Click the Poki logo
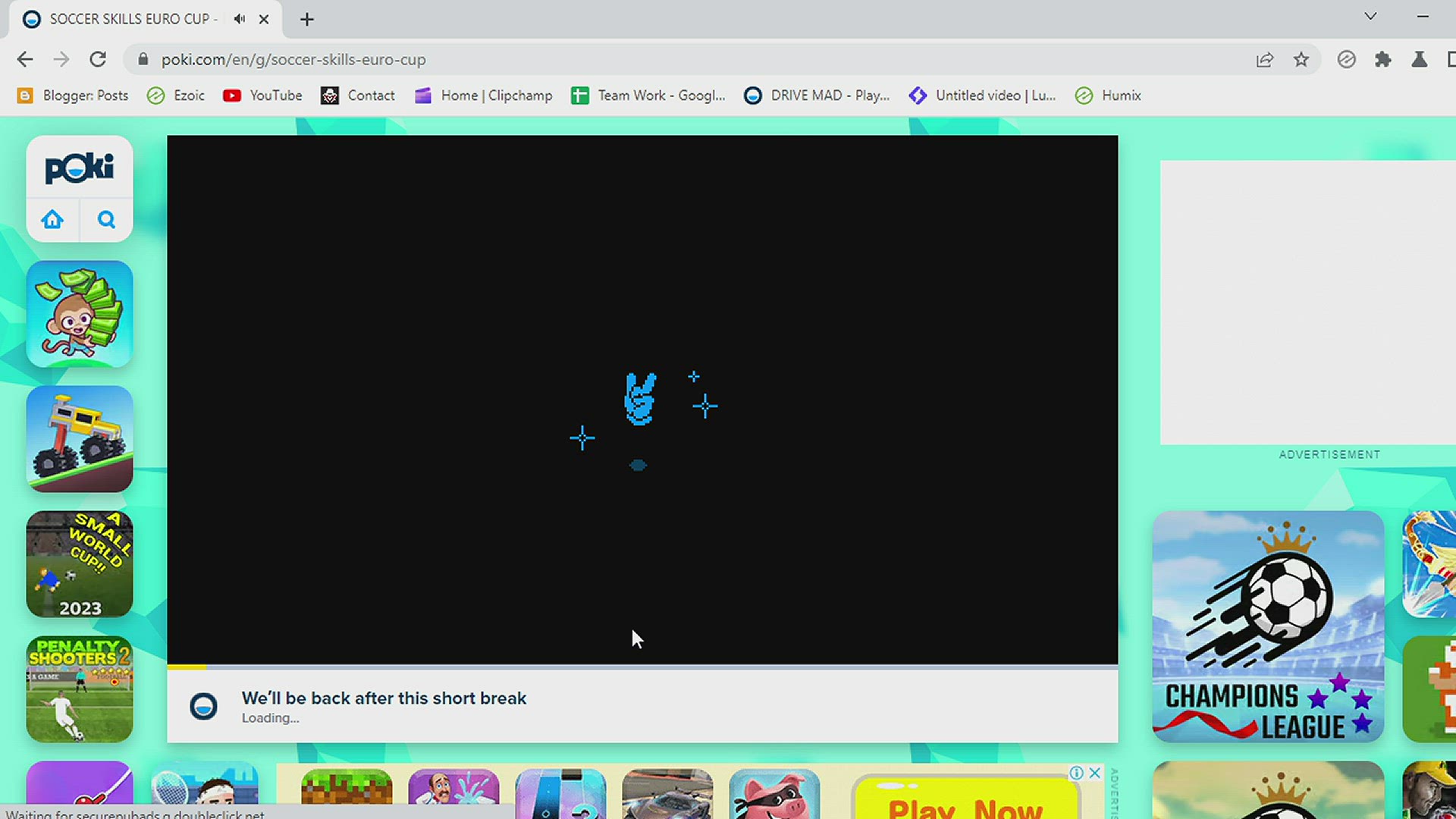This screenshot has width=1456, height=819. pos(80,168)
